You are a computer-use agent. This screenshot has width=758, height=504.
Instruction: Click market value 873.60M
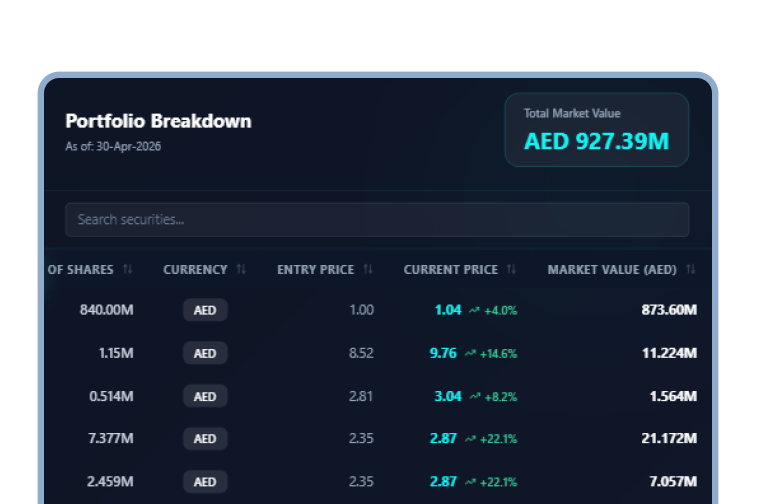[x=669, y=310]
